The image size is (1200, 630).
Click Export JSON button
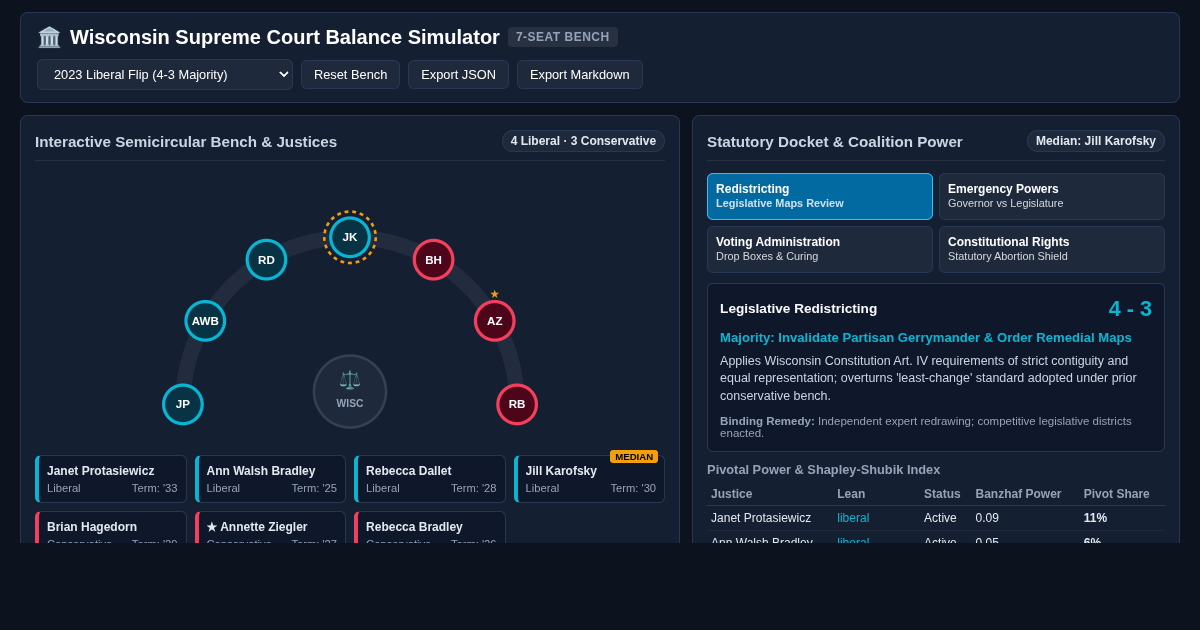[458, 74]
